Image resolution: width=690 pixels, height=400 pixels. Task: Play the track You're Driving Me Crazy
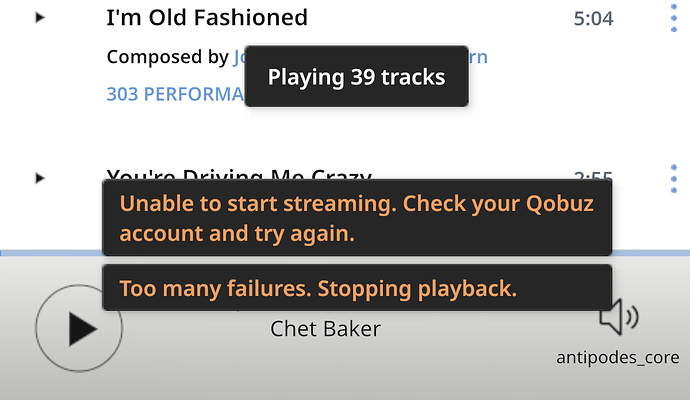coord(40,178)
